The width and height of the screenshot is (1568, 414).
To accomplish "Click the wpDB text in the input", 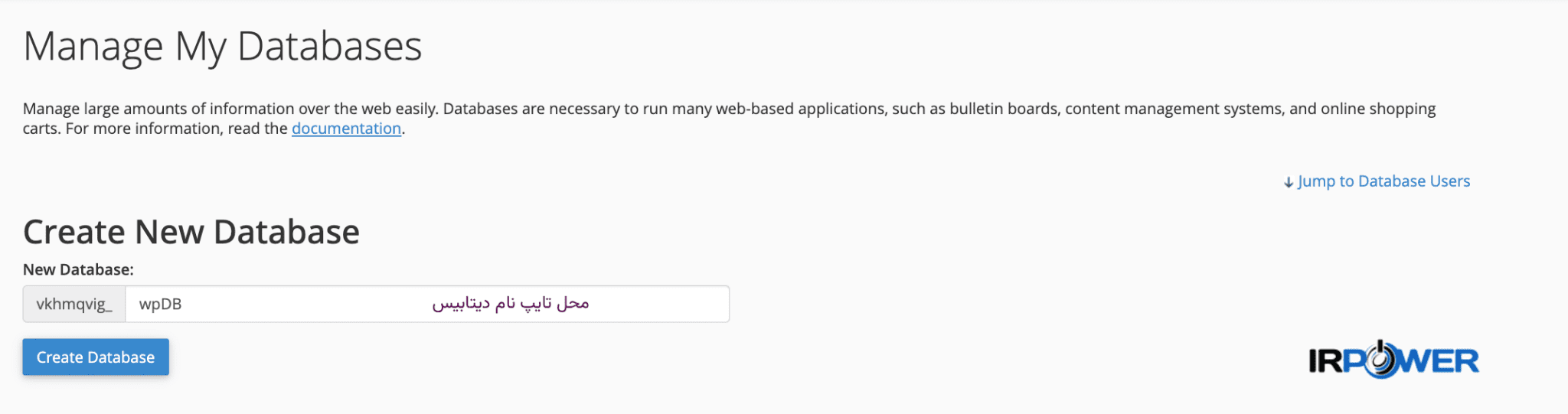I will (160, 304).
